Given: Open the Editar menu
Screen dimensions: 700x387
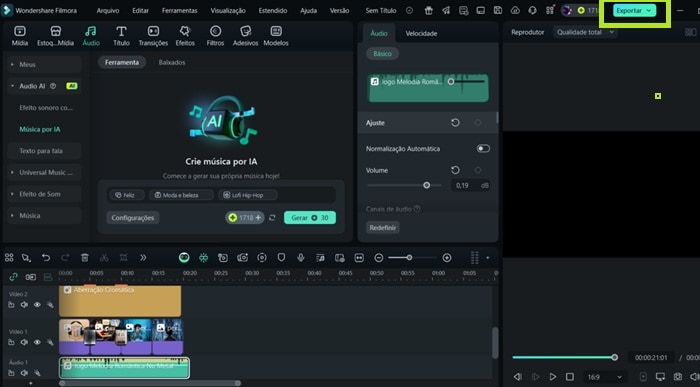Looking at the screenshot, I should point(140,10).
